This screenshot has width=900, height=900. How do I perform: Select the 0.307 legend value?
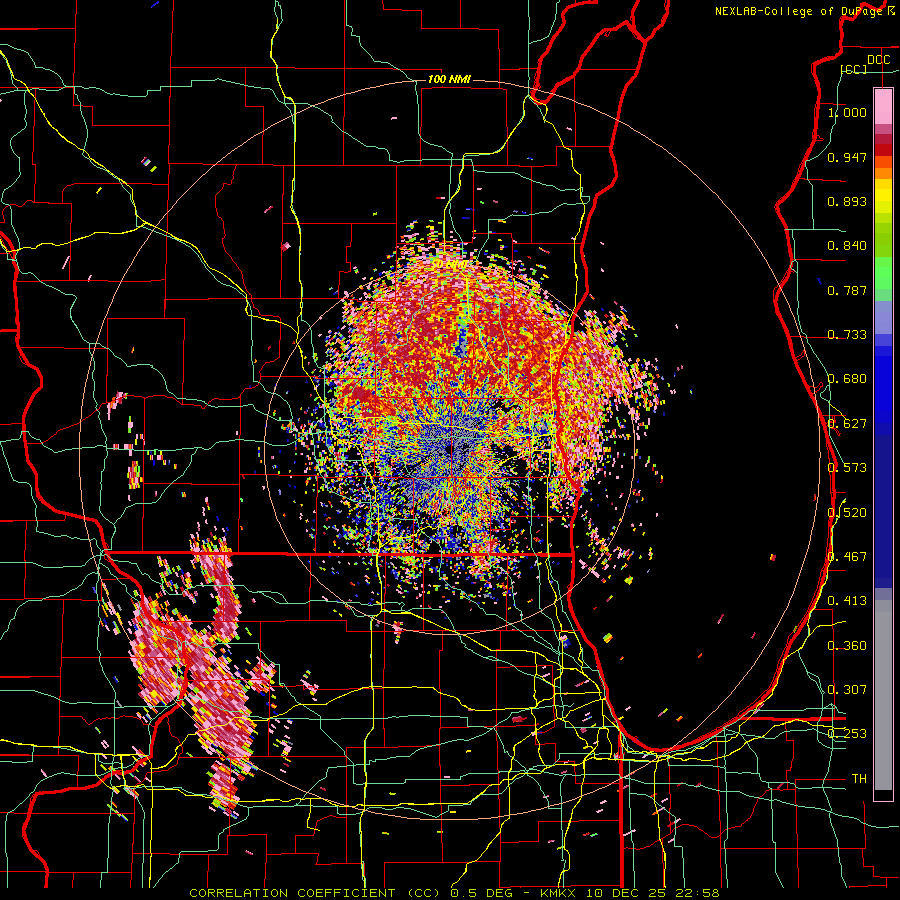tap(847, 690)
